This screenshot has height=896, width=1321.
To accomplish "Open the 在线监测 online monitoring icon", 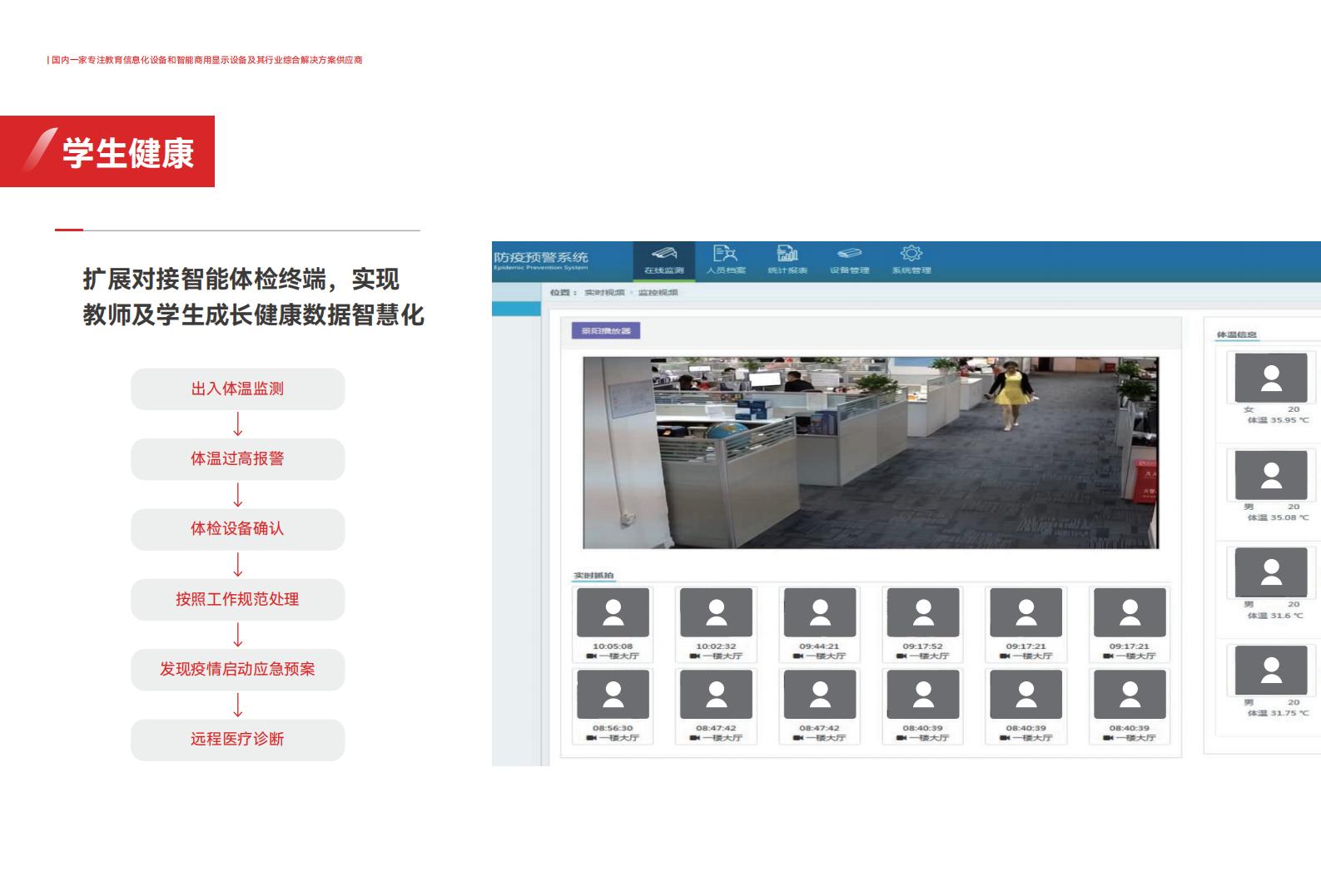I will tap(663, 254).
